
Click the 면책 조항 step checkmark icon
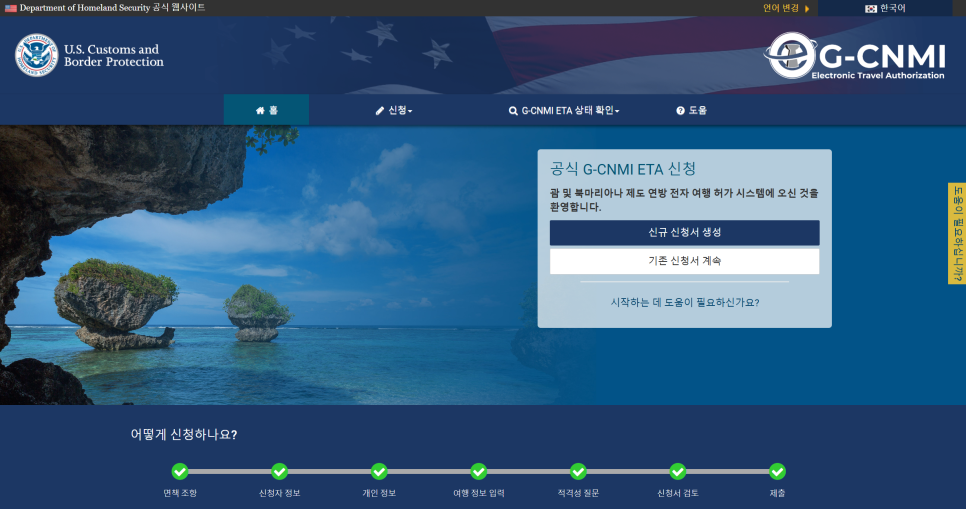180,471
